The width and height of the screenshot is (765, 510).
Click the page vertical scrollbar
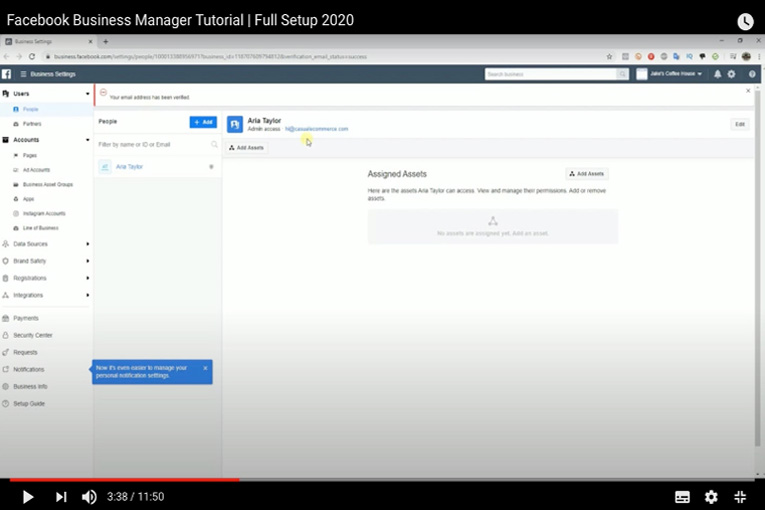click(x=758, y=266)
